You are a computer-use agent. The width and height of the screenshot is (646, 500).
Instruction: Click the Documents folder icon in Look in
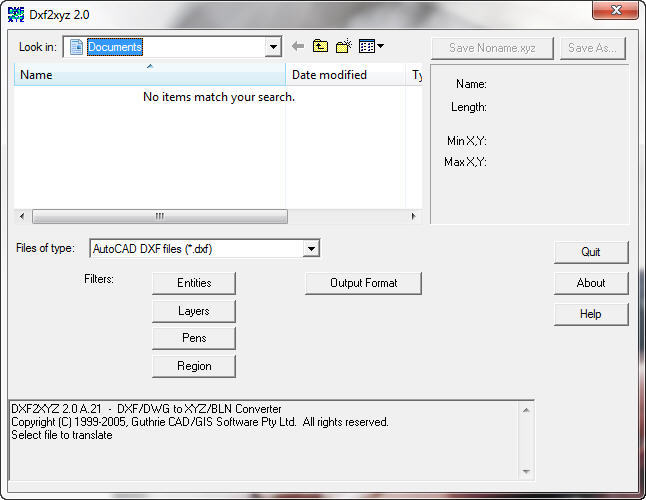click(76, 47)
